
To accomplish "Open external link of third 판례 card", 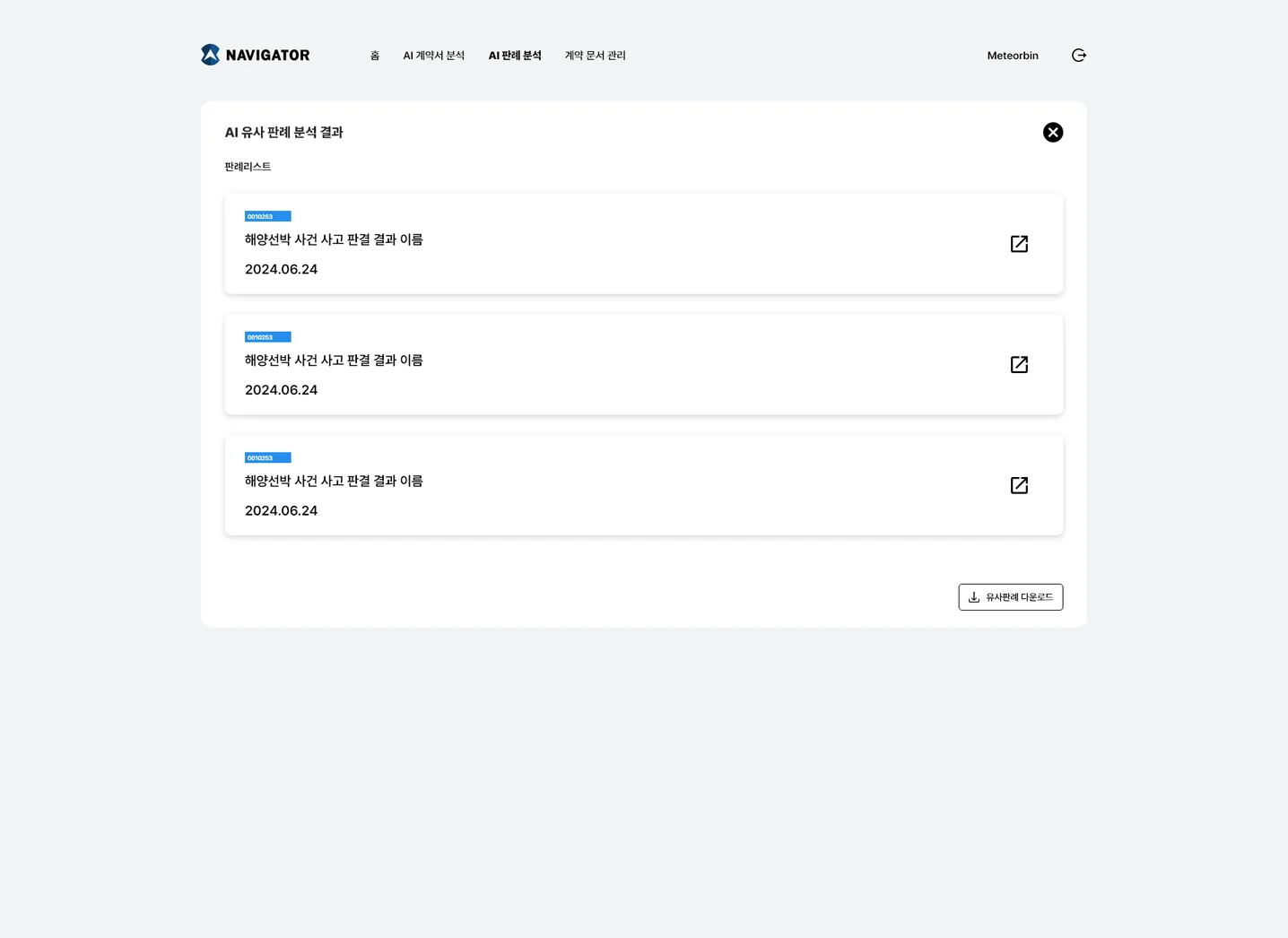I will pos(1019,485).
